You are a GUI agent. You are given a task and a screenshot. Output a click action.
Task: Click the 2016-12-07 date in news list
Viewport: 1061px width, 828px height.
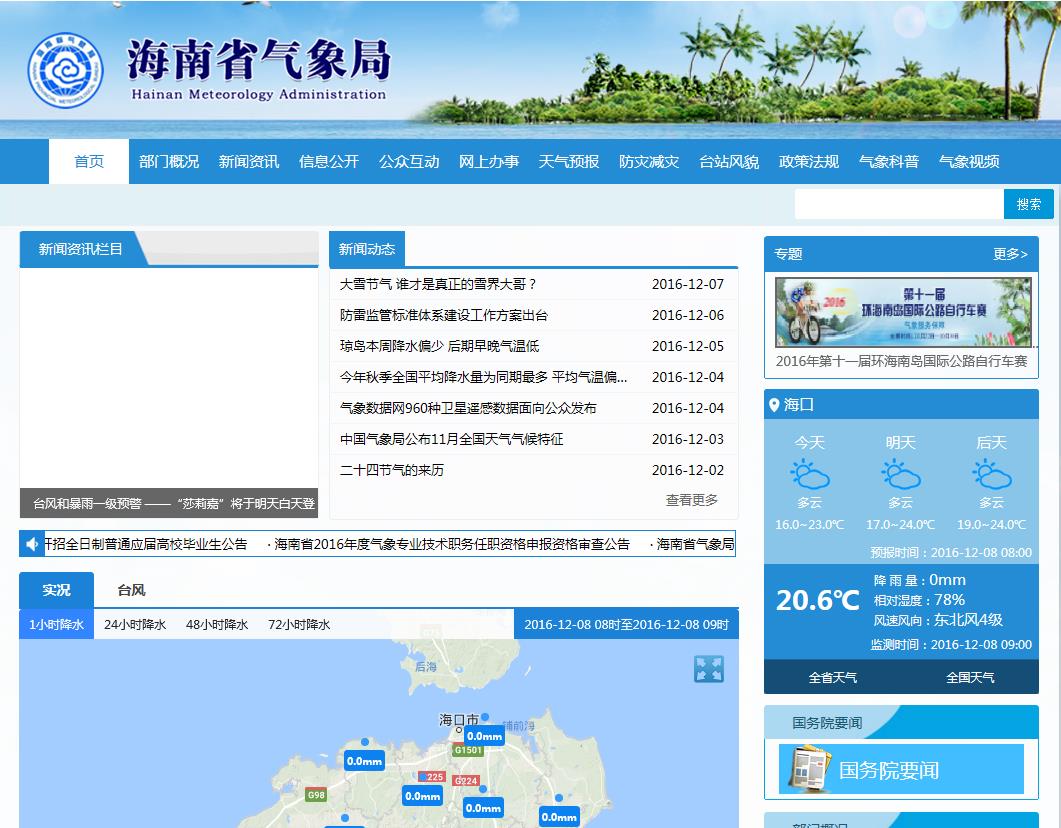tap(688, 284)
